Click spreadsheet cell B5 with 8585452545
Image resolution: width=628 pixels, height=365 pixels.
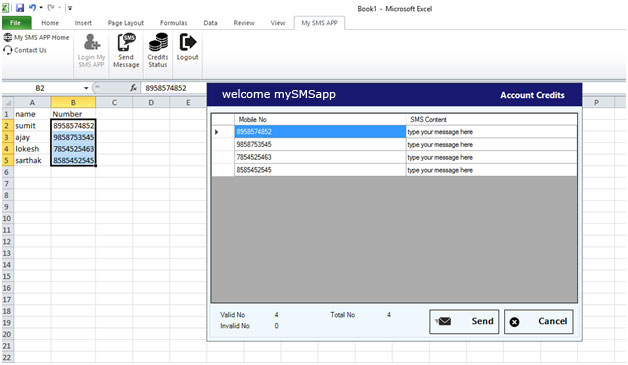click(73, 160)
